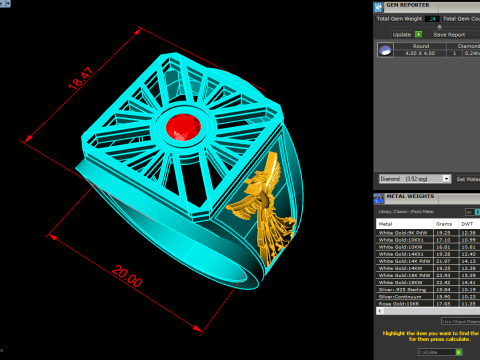Select the Silver:.925 Sterling row
The height and width of the screenshot is (360, 480).
pyautogui.click(x=428, y=289)
